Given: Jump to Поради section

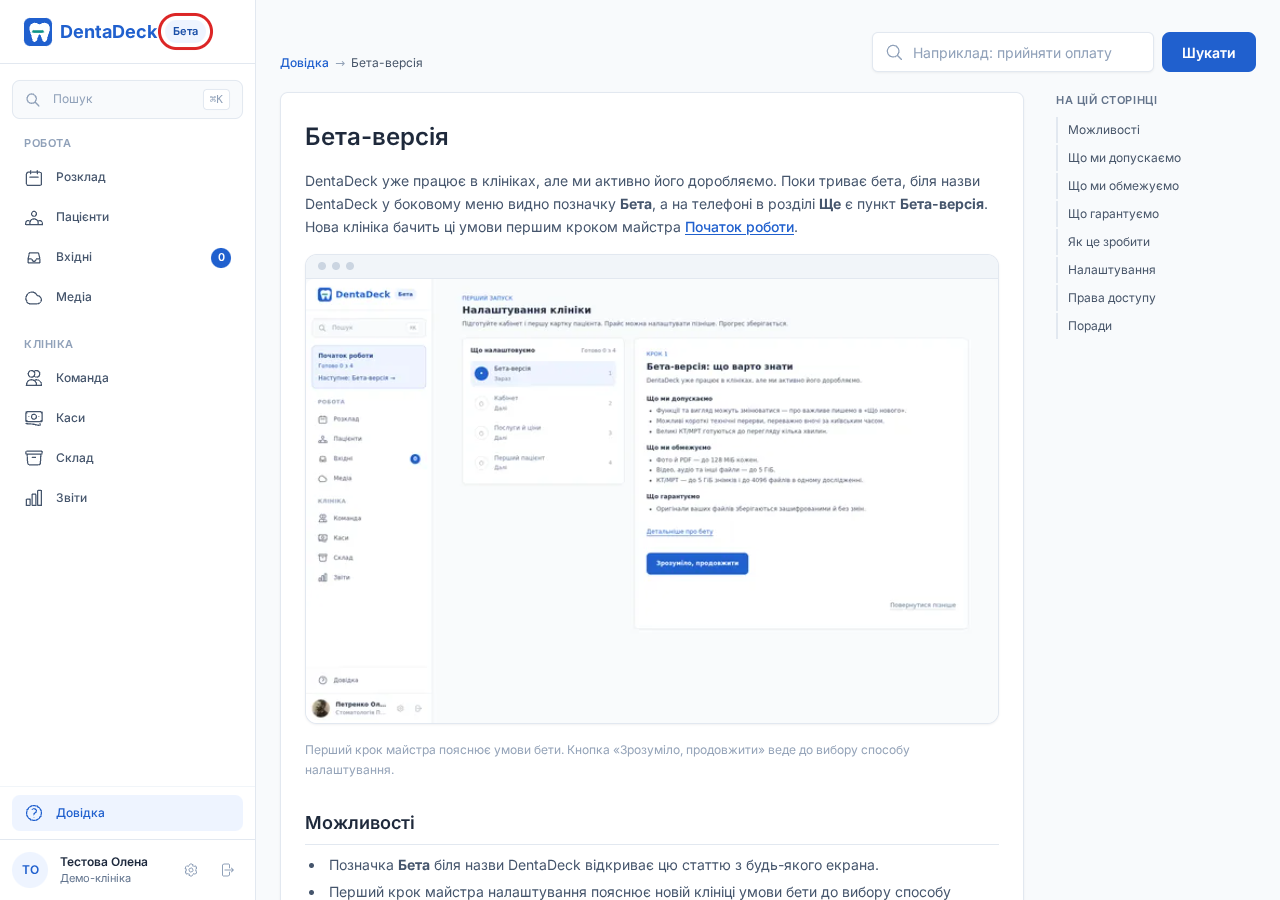Looking at the screenshot, I should tap(1090, 326).
